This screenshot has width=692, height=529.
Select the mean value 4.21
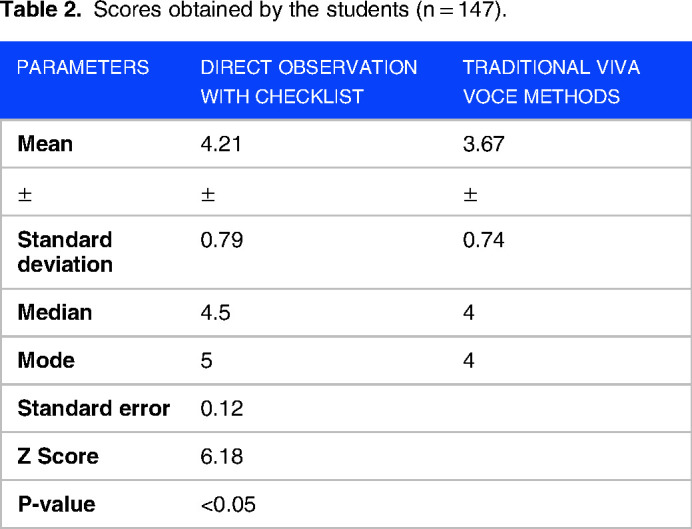point(221,144)
